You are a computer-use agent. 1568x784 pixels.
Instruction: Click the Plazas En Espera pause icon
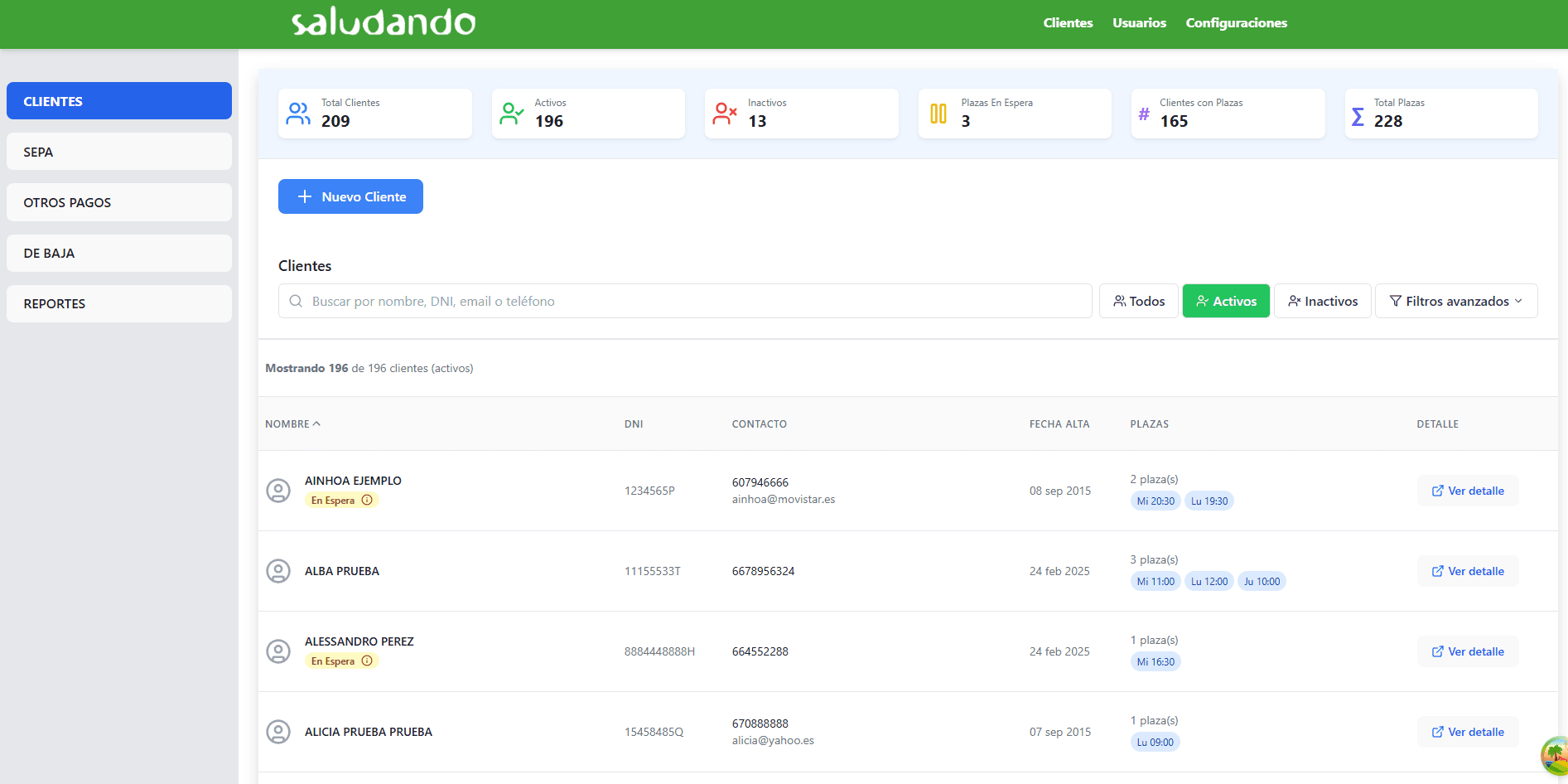938,114
